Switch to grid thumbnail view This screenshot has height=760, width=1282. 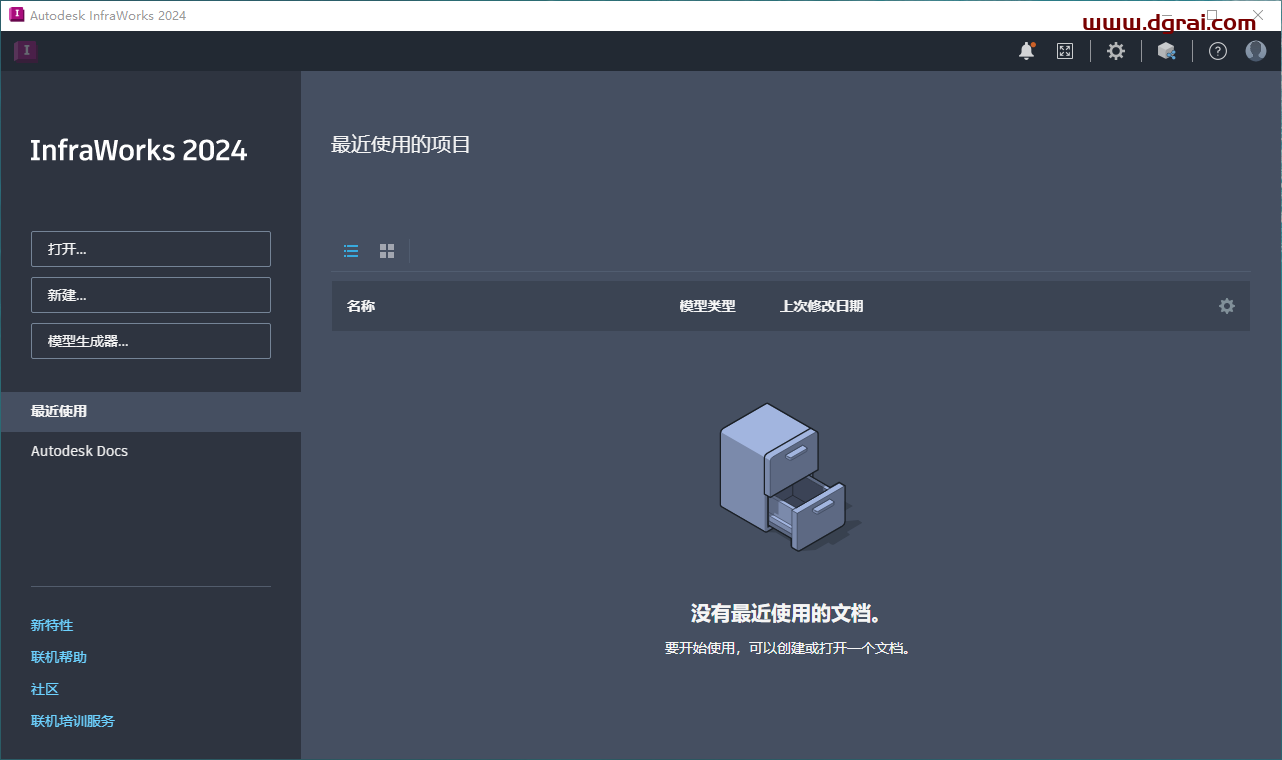tap(387, 251)
